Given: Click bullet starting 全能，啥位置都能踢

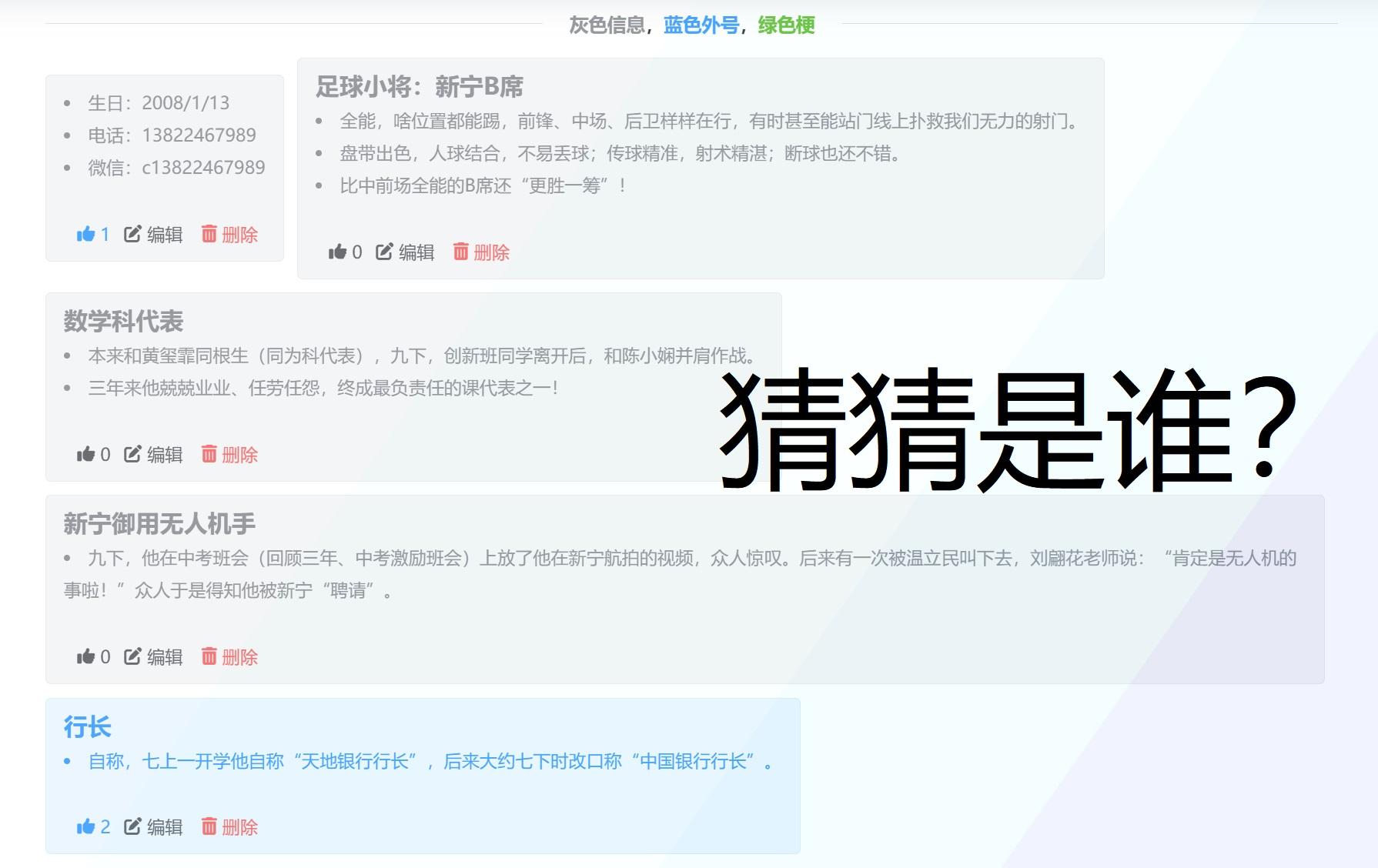Looking at the screenshot, I should click(x=711, y=121).
